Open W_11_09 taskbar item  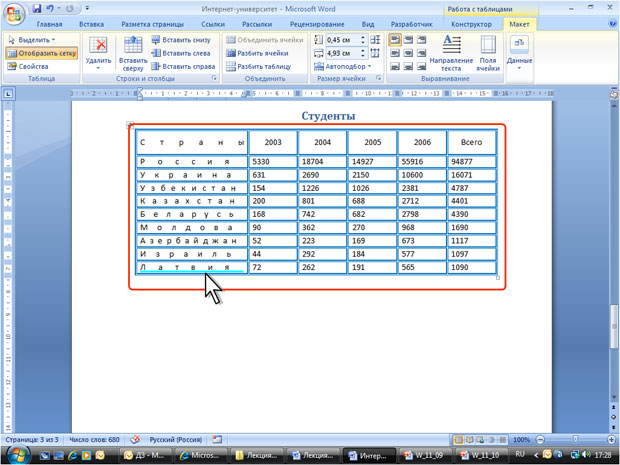click(423, 455)
